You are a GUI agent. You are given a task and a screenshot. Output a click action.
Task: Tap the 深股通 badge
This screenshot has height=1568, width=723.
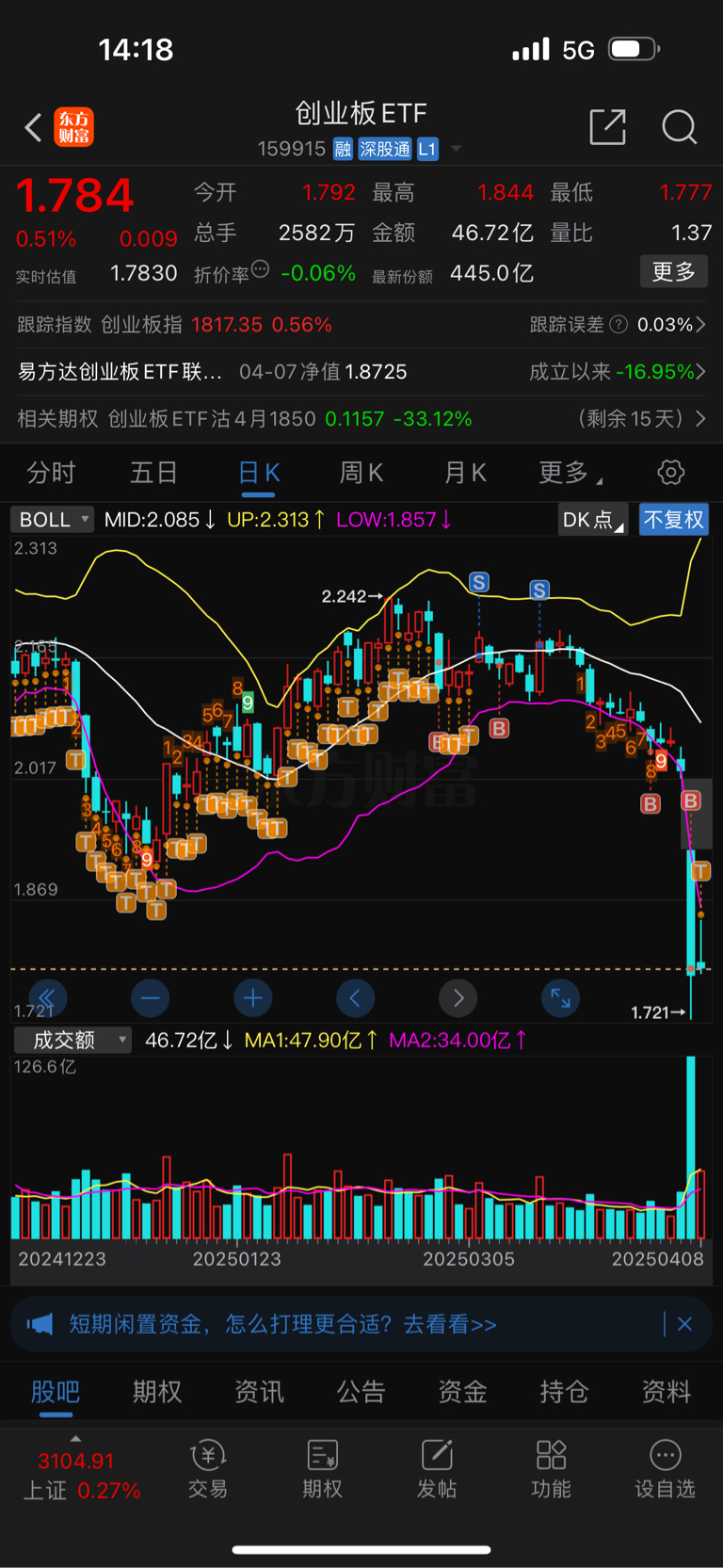(384, 149)
